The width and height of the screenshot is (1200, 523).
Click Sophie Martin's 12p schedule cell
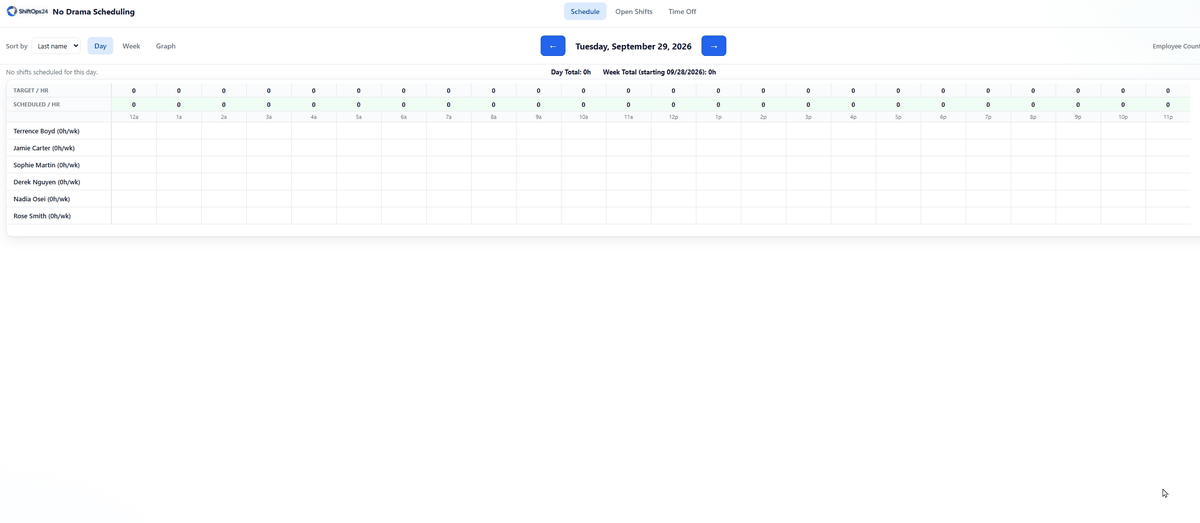[674, 165]
